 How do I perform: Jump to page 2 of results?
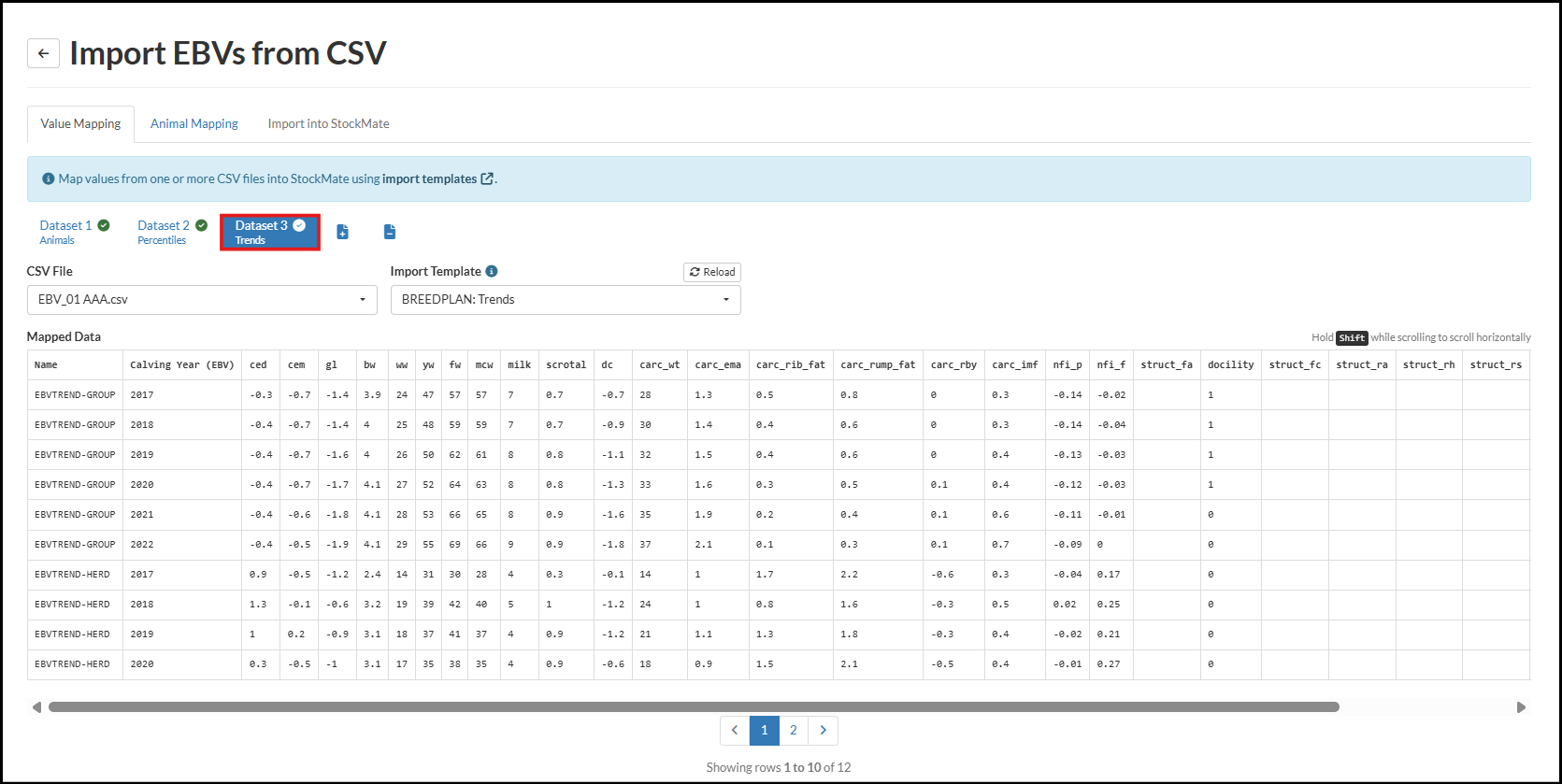[793, 730]
